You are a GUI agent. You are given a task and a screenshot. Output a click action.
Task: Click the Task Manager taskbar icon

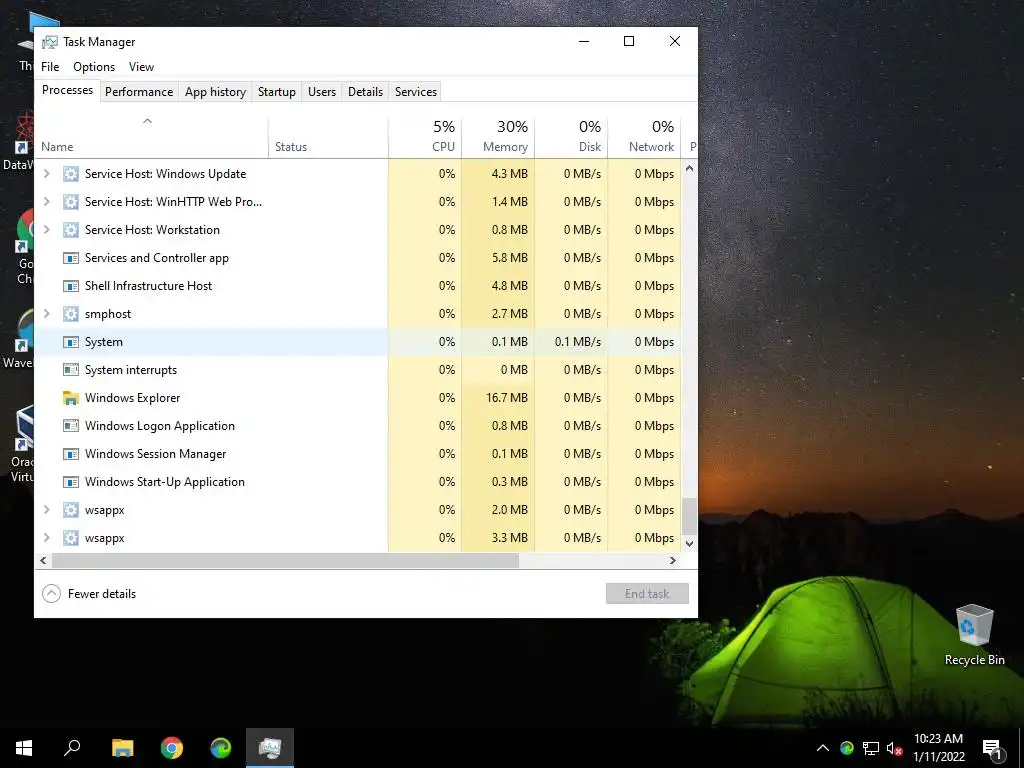pyautogui.click(x=270, y=748)
